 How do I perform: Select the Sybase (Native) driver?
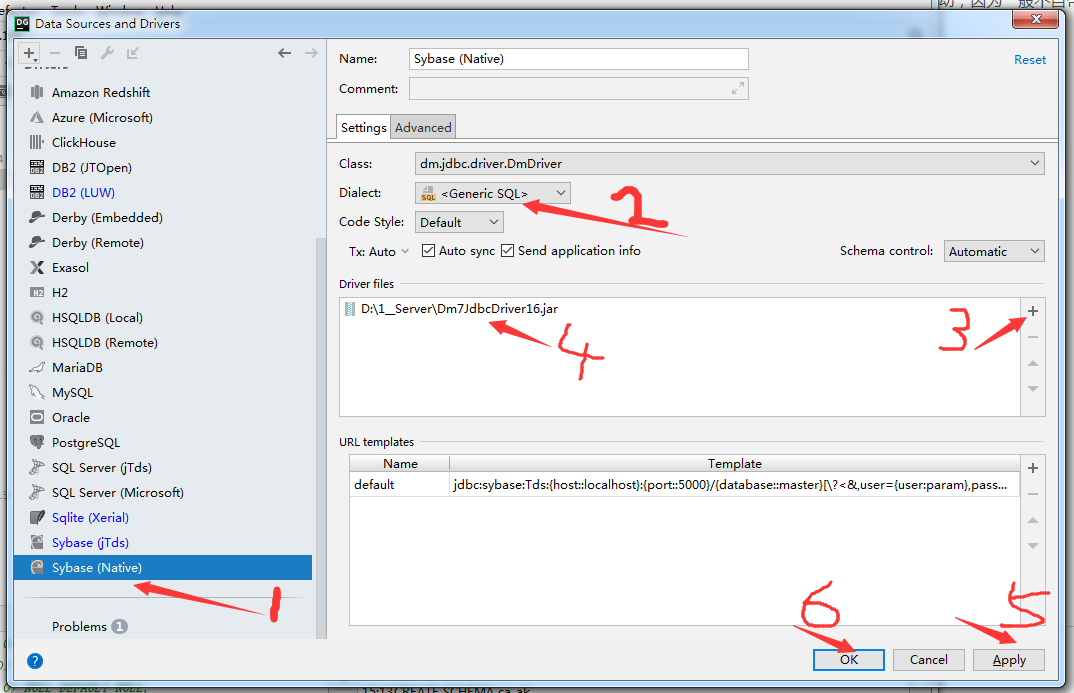[163, 568]
